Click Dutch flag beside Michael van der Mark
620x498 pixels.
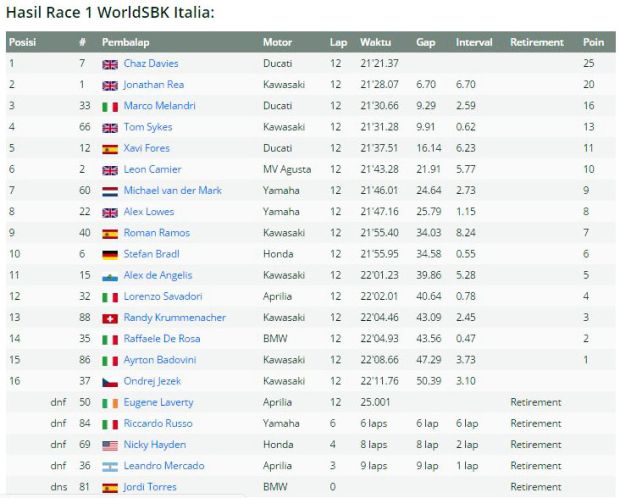point(110,191)
